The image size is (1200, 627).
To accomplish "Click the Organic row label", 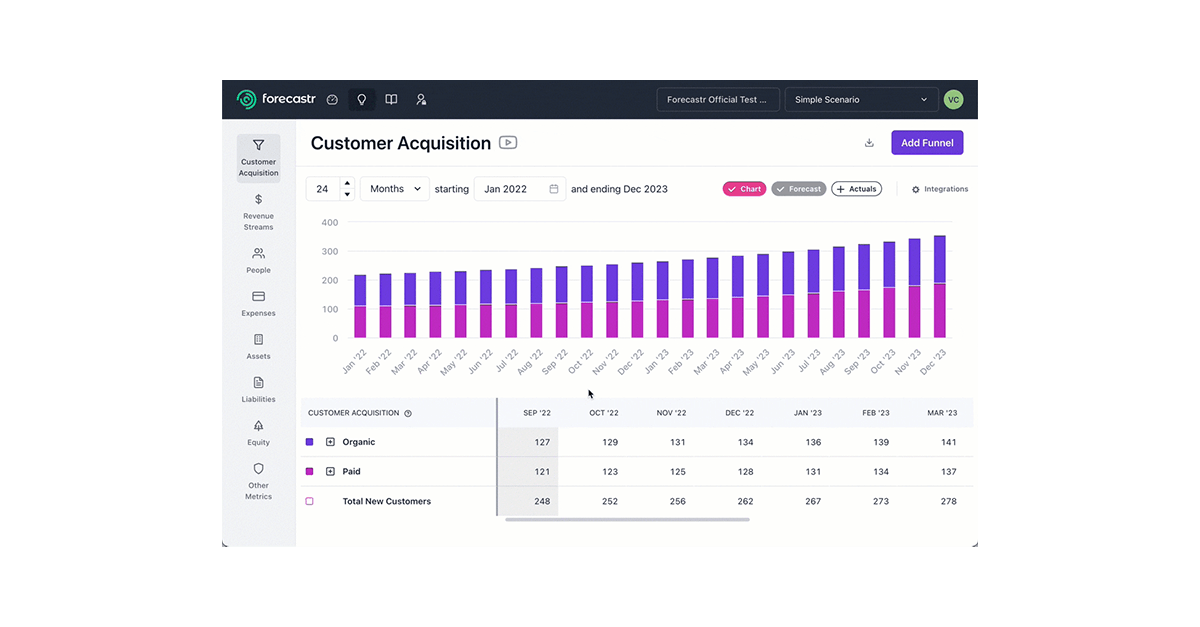I will [359, 442].
